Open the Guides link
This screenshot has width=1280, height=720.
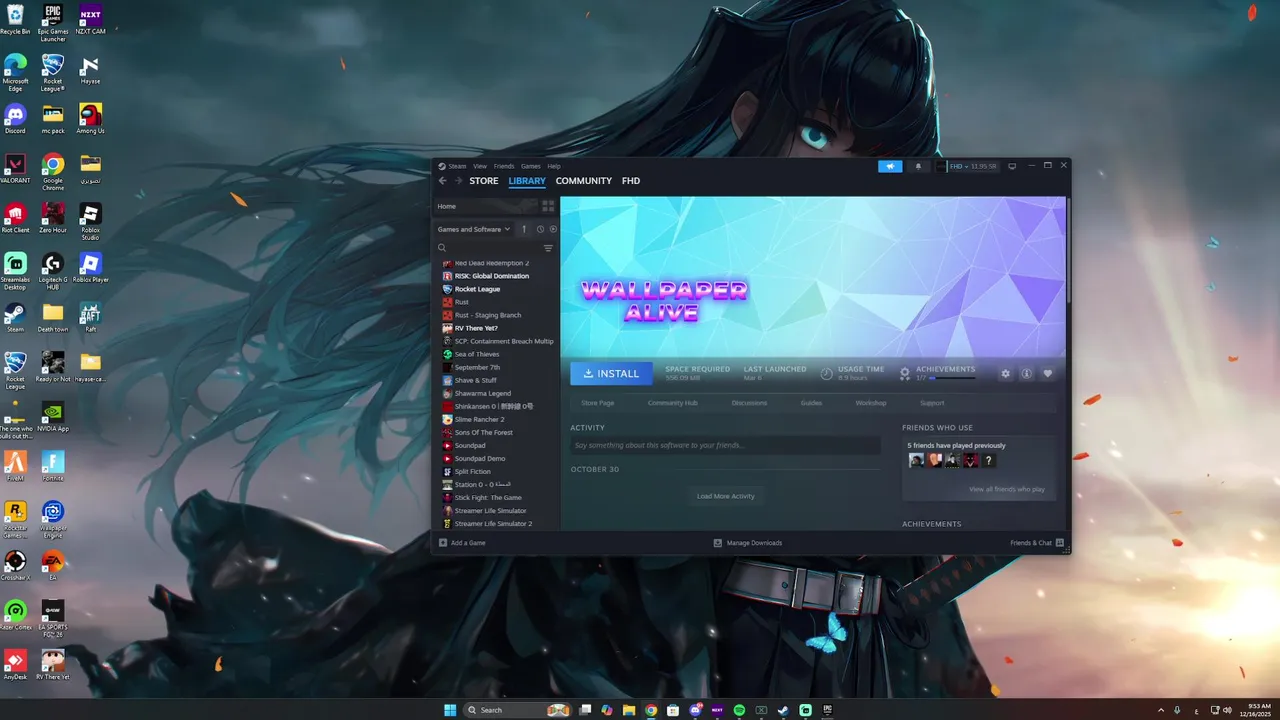click(x=811, y=403)
